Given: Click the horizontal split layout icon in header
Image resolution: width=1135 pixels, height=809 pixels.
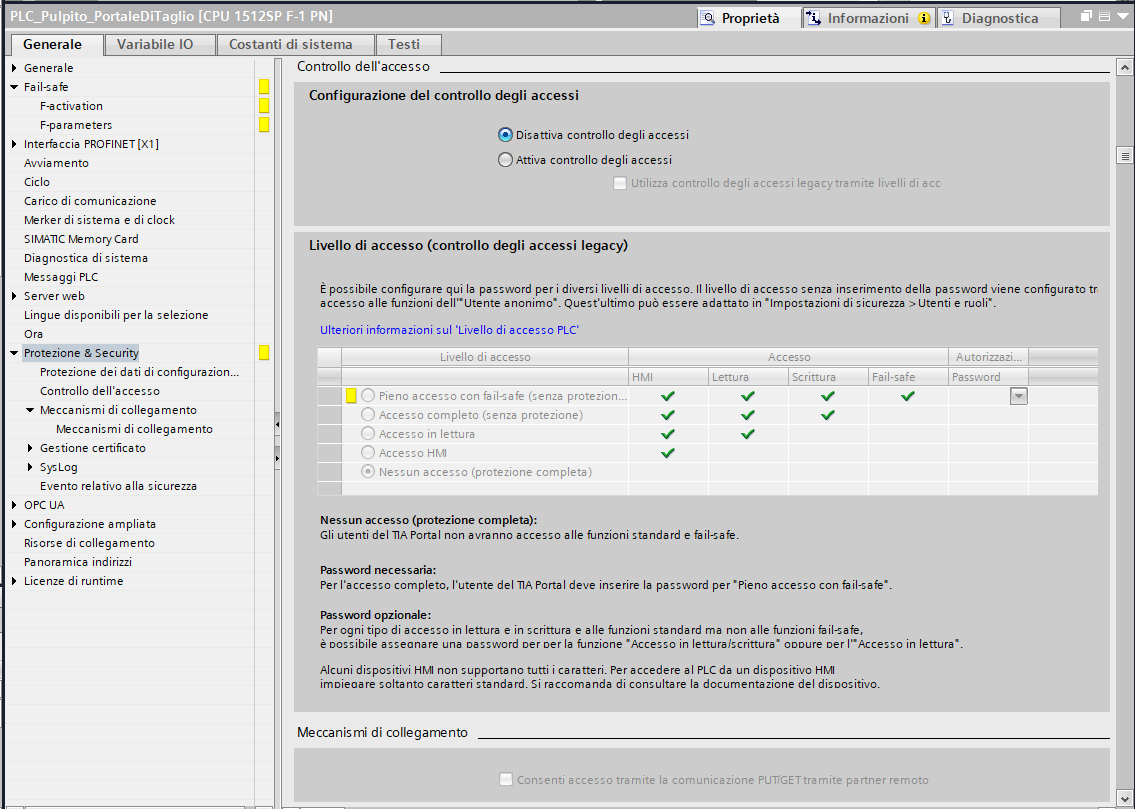Looking at the screenshot, I should pos(1105,17).
